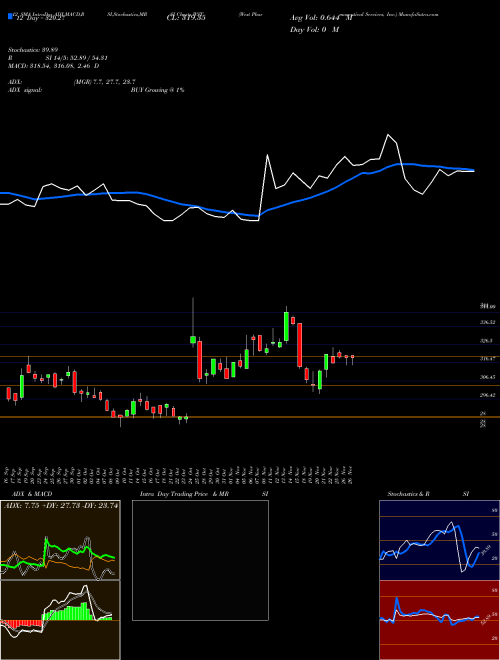Click the empty intraday trading price panel

click(200, 560)
